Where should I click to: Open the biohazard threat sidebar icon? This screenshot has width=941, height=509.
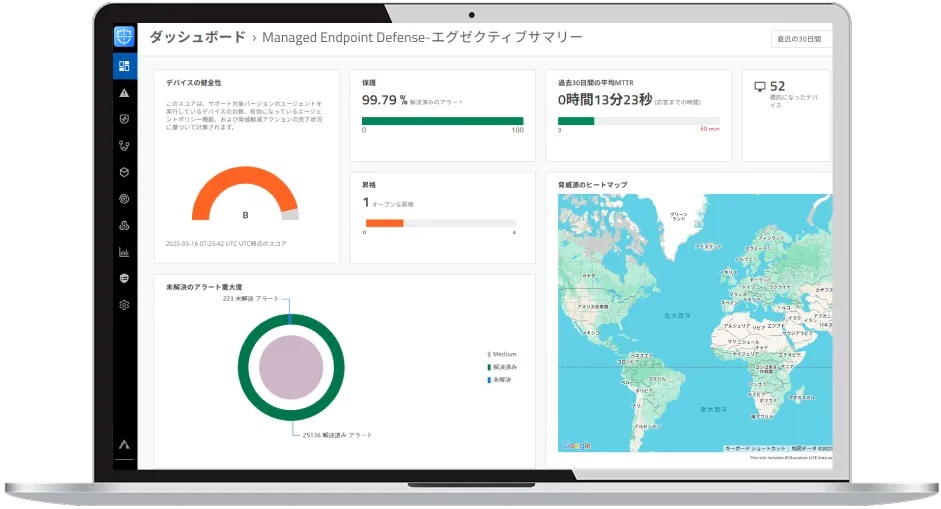pos(124,226)
